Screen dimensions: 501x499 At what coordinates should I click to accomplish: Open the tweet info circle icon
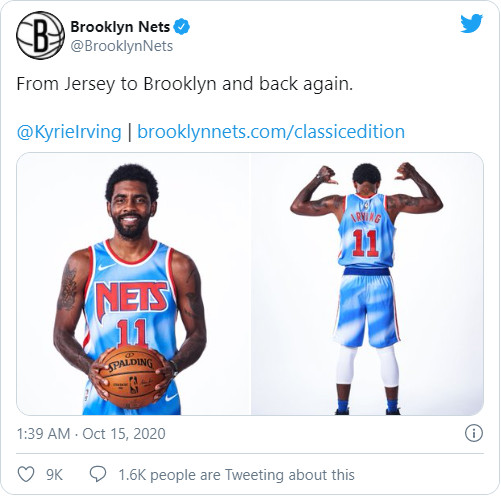(x=473, y=433)
